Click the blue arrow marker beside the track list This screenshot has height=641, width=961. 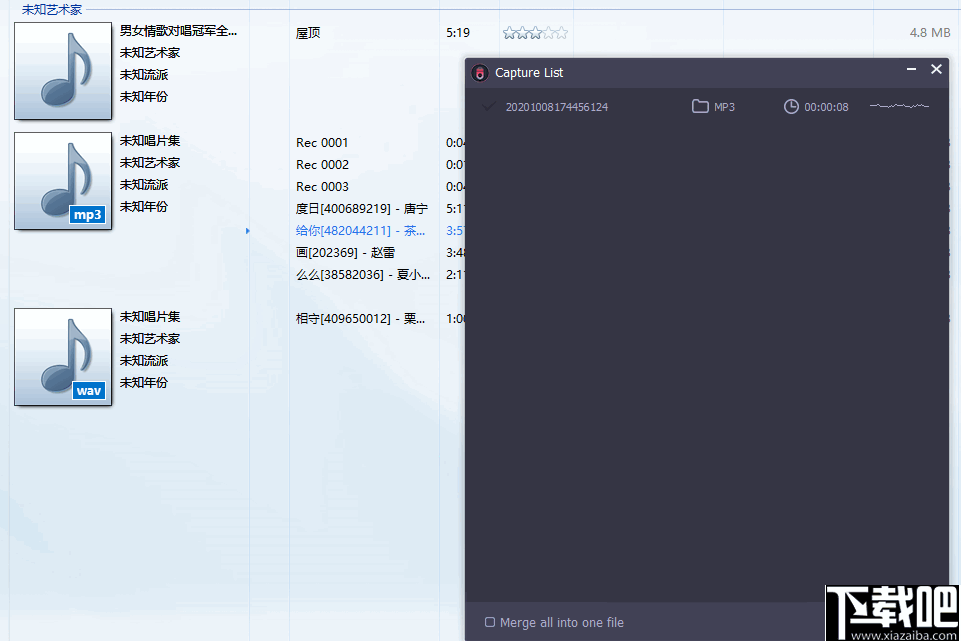coord(247,230)
